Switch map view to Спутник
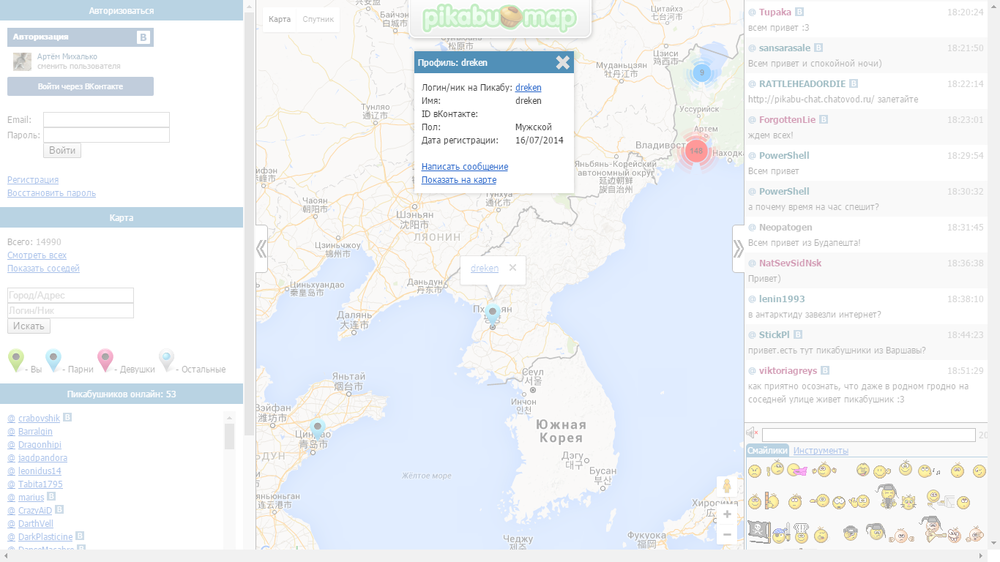Image resolution: width=1000 pixels, height=562 pixels. [318, 19]
